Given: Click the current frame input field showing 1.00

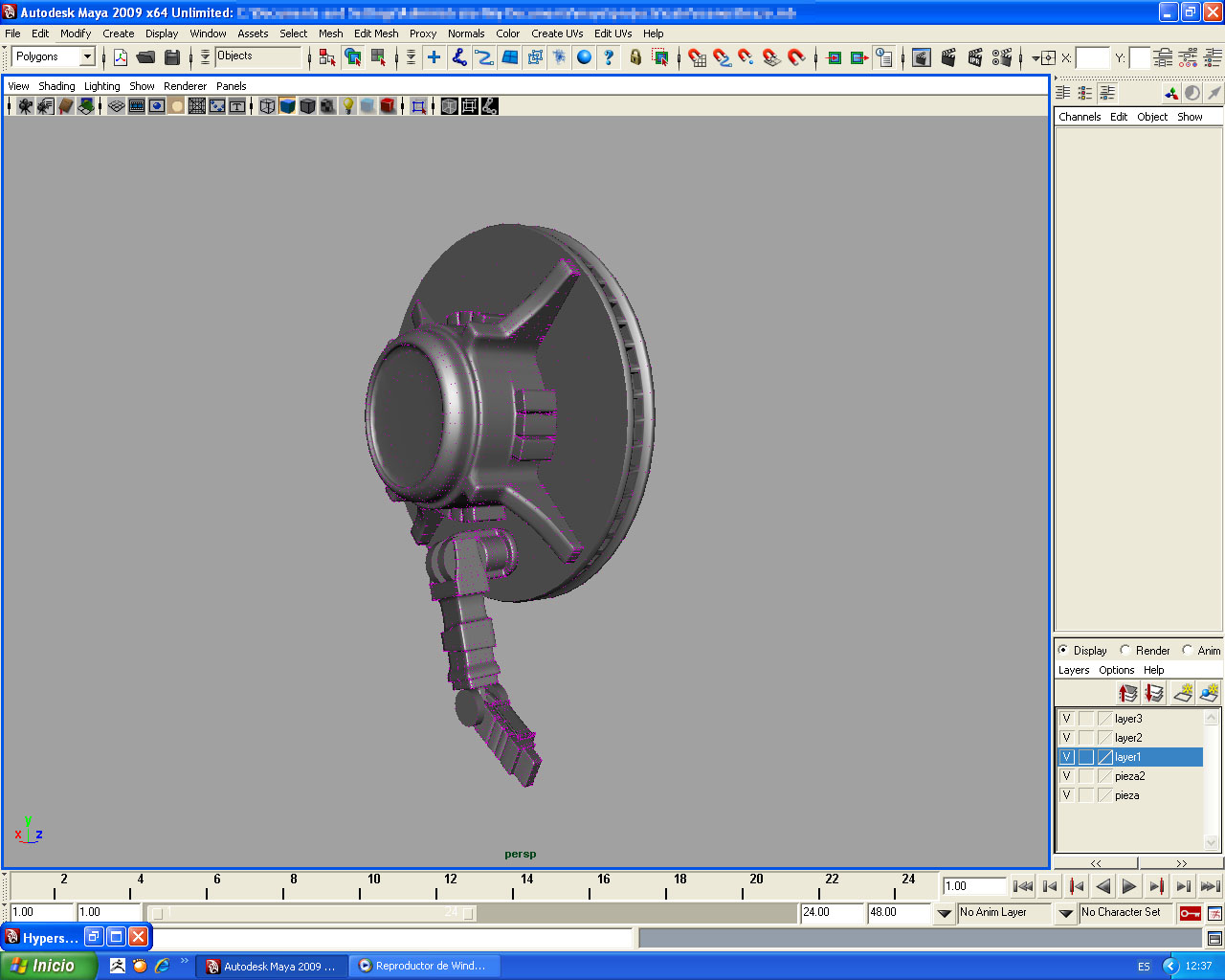Looking at the screenshot, I should 974,886.
